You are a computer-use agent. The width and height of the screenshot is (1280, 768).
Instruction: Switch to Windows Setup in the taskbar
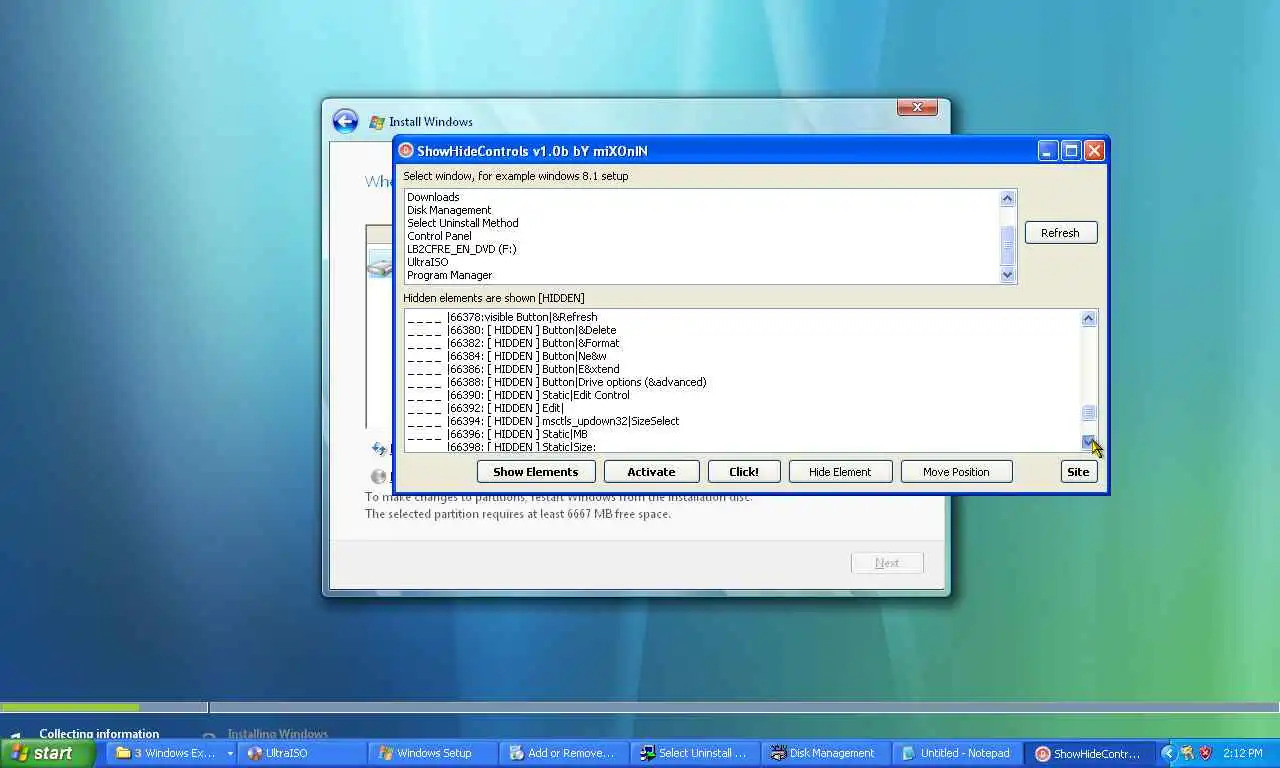click(432, 753)
